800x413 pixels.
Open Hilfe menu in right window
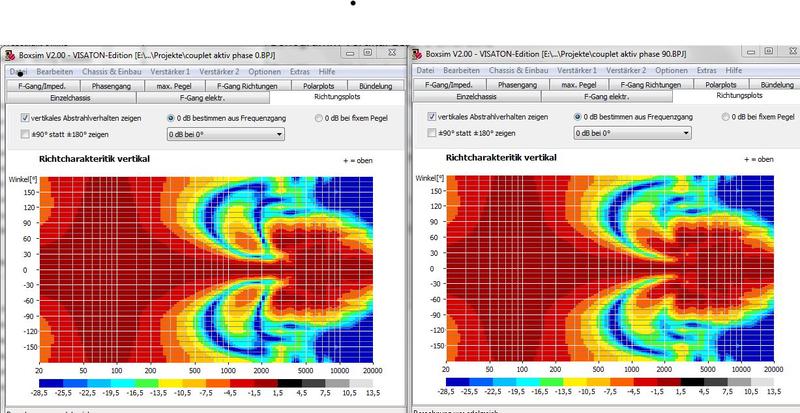coord(734,70)
